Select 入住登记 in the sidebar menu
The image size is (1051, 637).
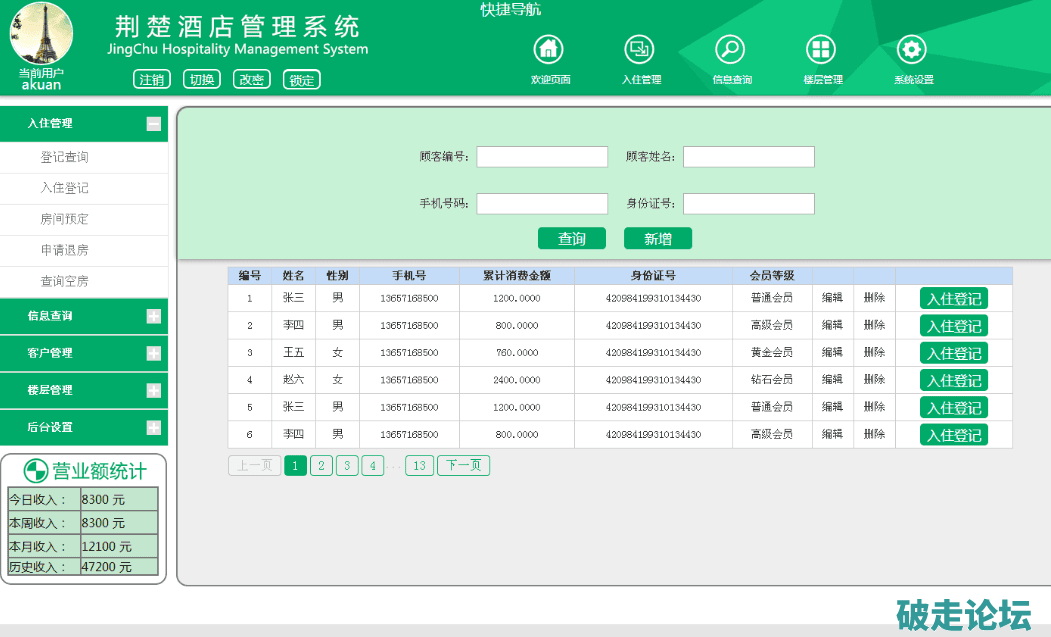pos(64,188)
